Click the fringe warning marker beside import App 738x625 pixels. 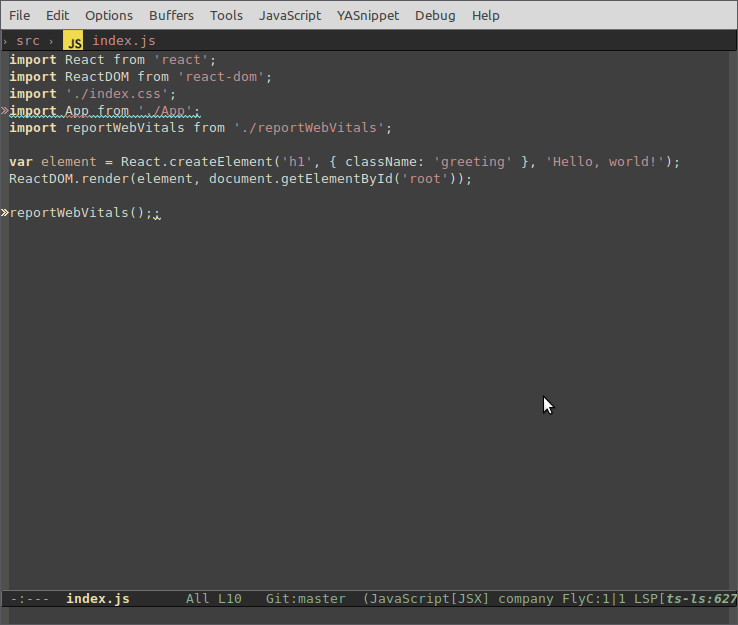[5, 111]
